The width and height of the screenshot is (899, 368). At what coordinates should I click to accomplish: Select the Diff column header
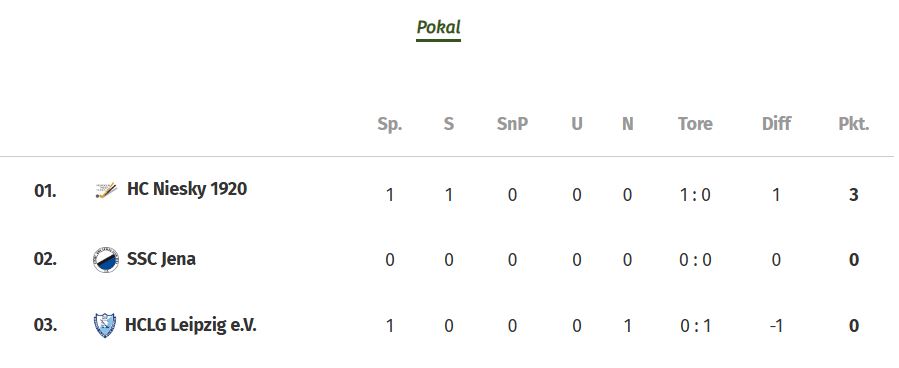tap(776, 124)
